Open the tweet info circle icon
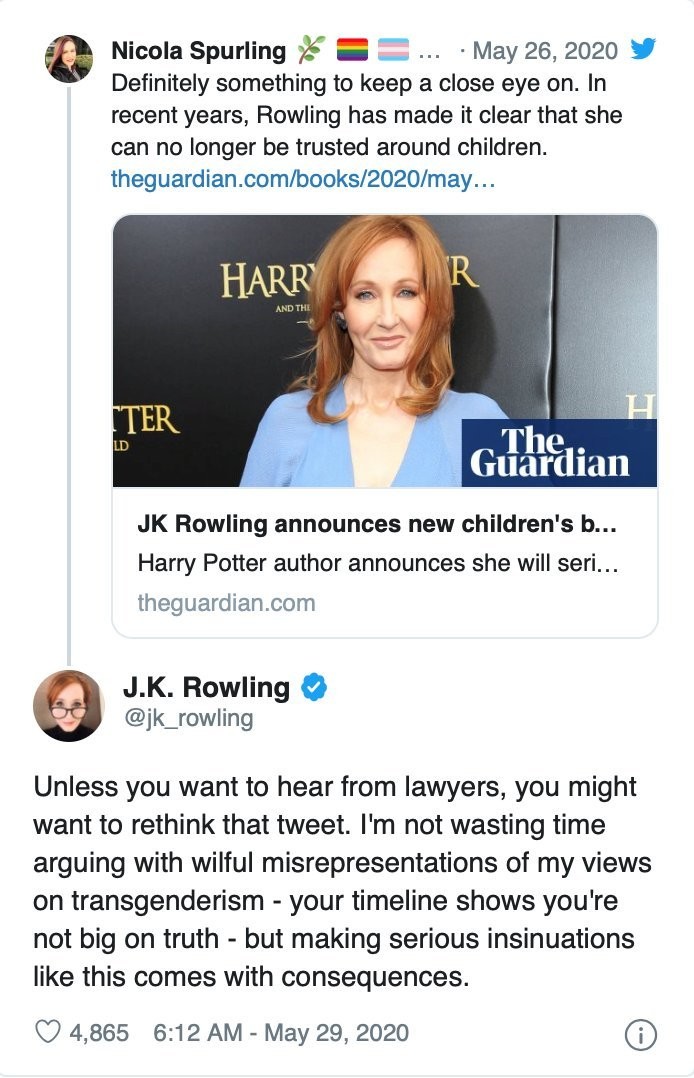This screenshot has height=1078, width=694. [x=640, y=1035]
